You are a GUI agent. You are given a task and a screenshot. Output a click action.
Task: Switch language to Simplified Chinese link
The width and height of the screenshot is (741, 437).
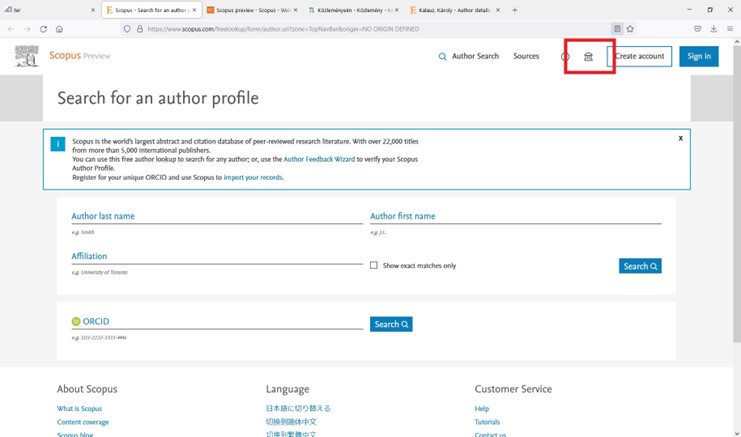pos(291,421)
